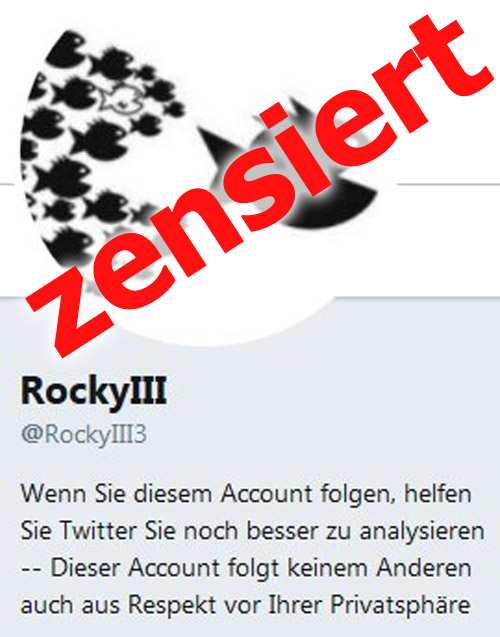The image size is (500, 637).
Task: Click the word Account in the first bio line
Action: [267, 494]
